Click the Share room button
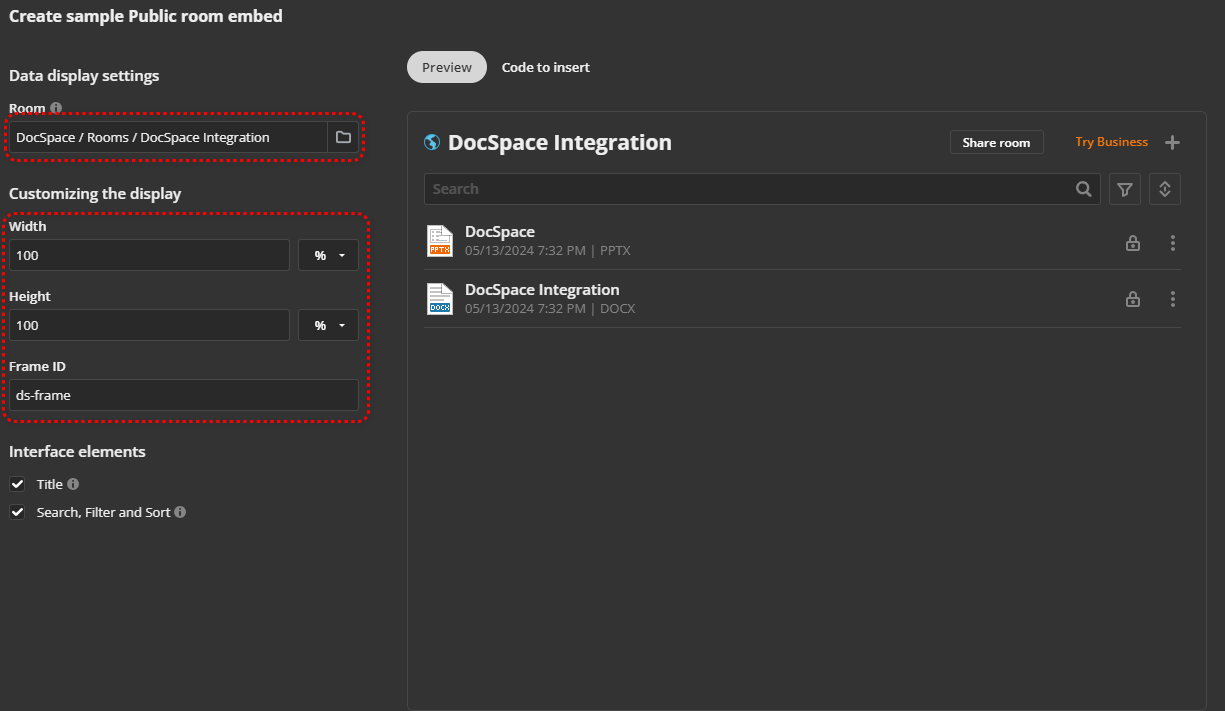 point(996,142)
